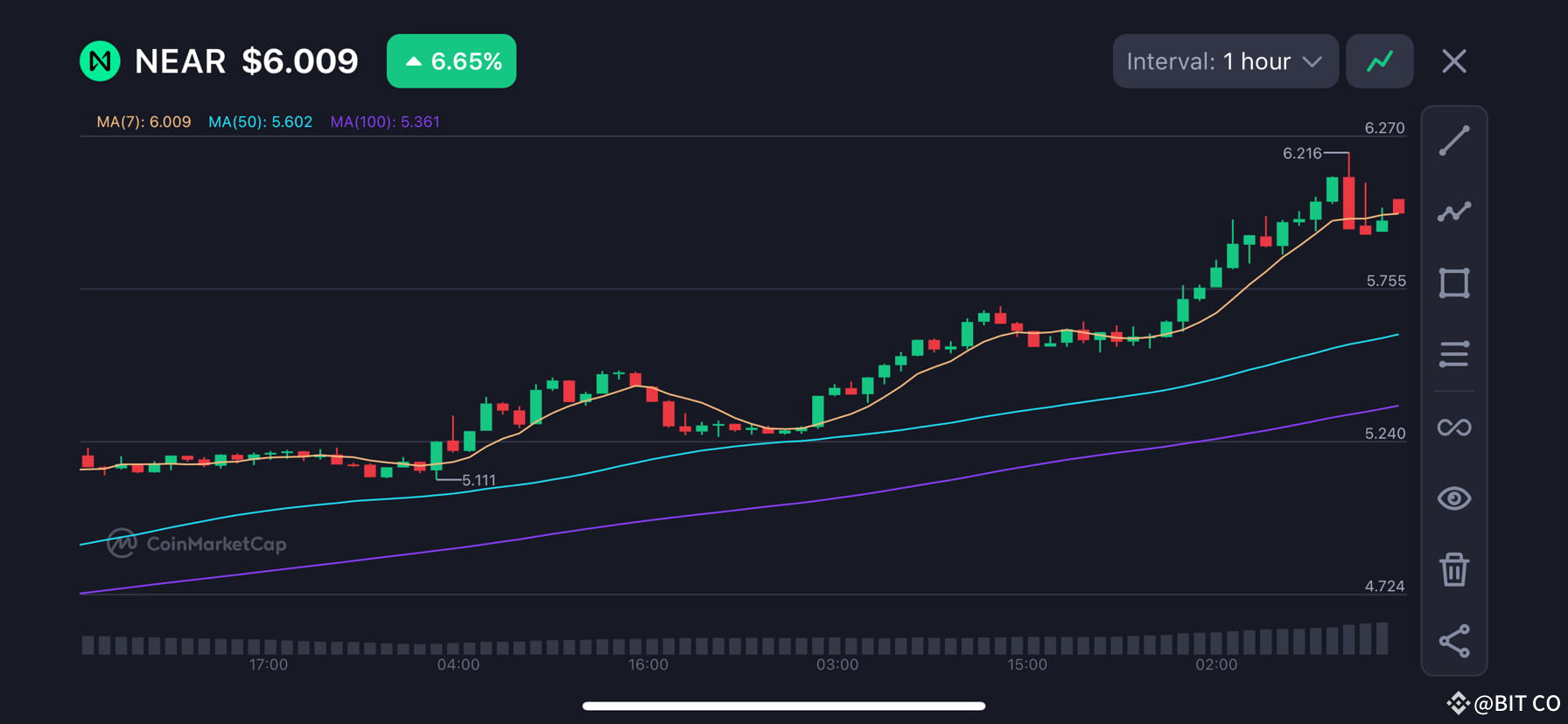Screen dimensions: 1568x724
Task: Dismiss the chart with the X button
Action: [1453, 60]
